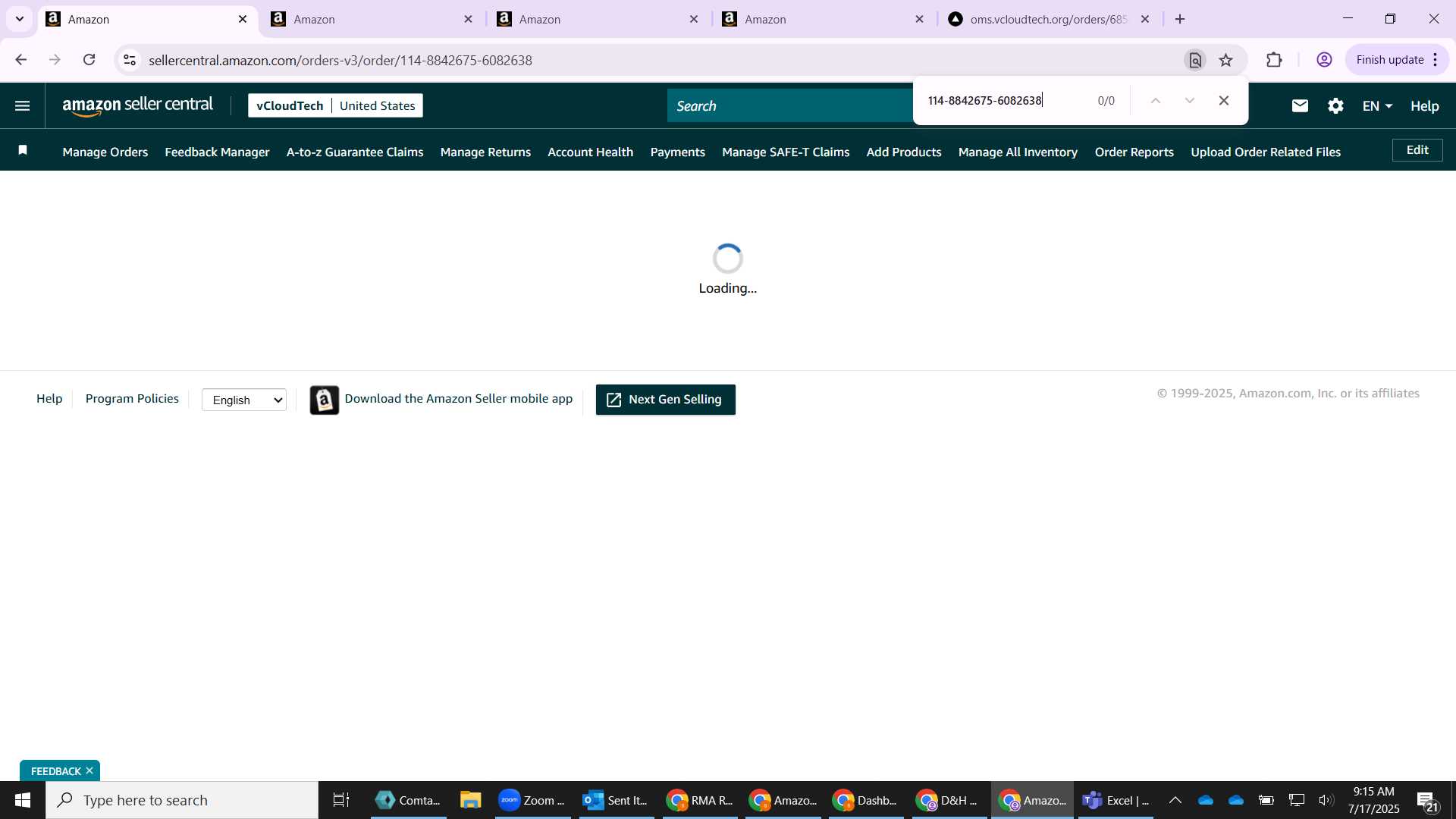Reload the page with refresh icon

tap(89, 60)
